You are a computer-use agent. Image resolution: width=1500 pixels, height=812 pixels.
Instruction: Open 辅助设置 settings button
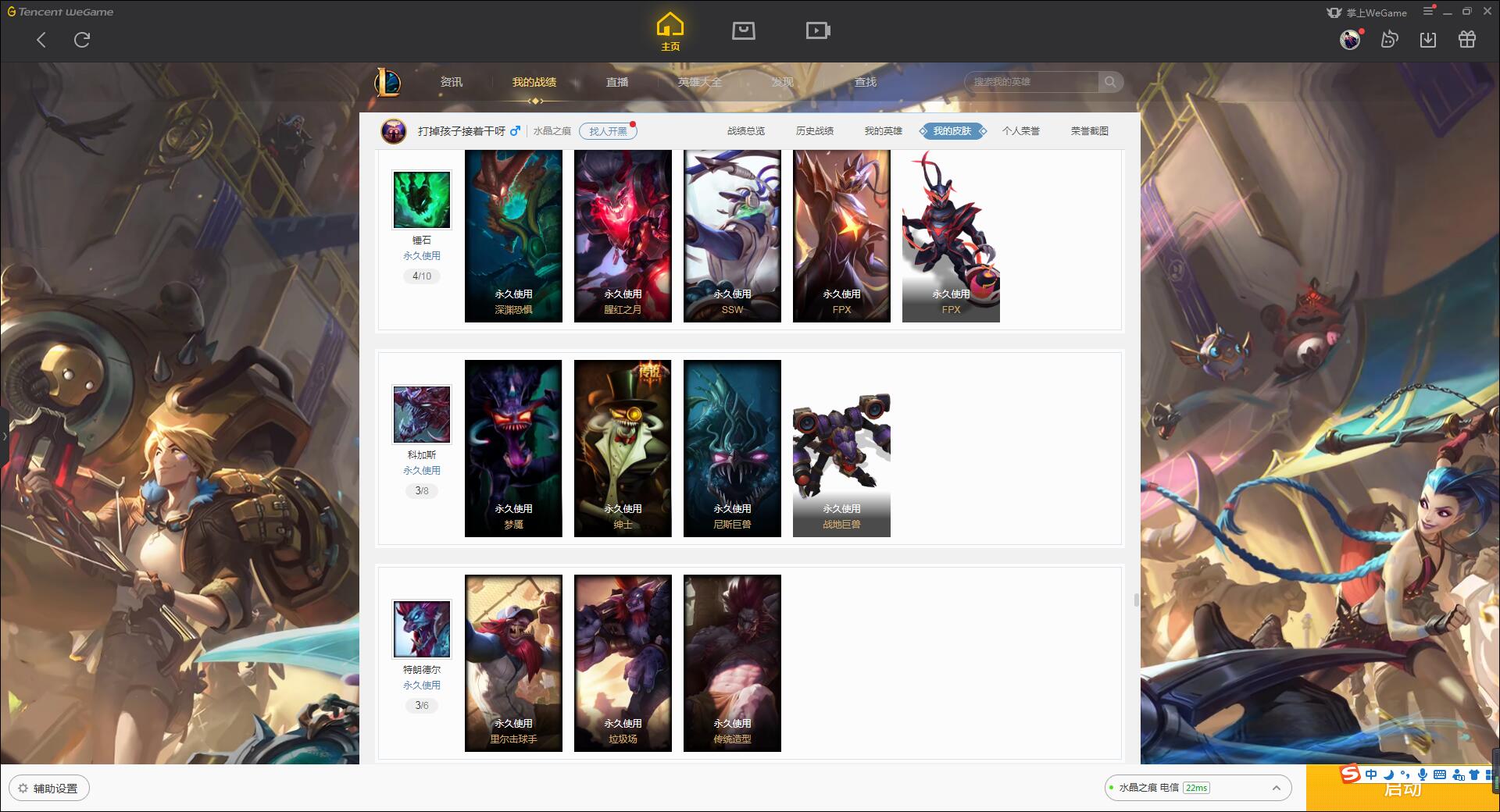click(x=49, y=789)
